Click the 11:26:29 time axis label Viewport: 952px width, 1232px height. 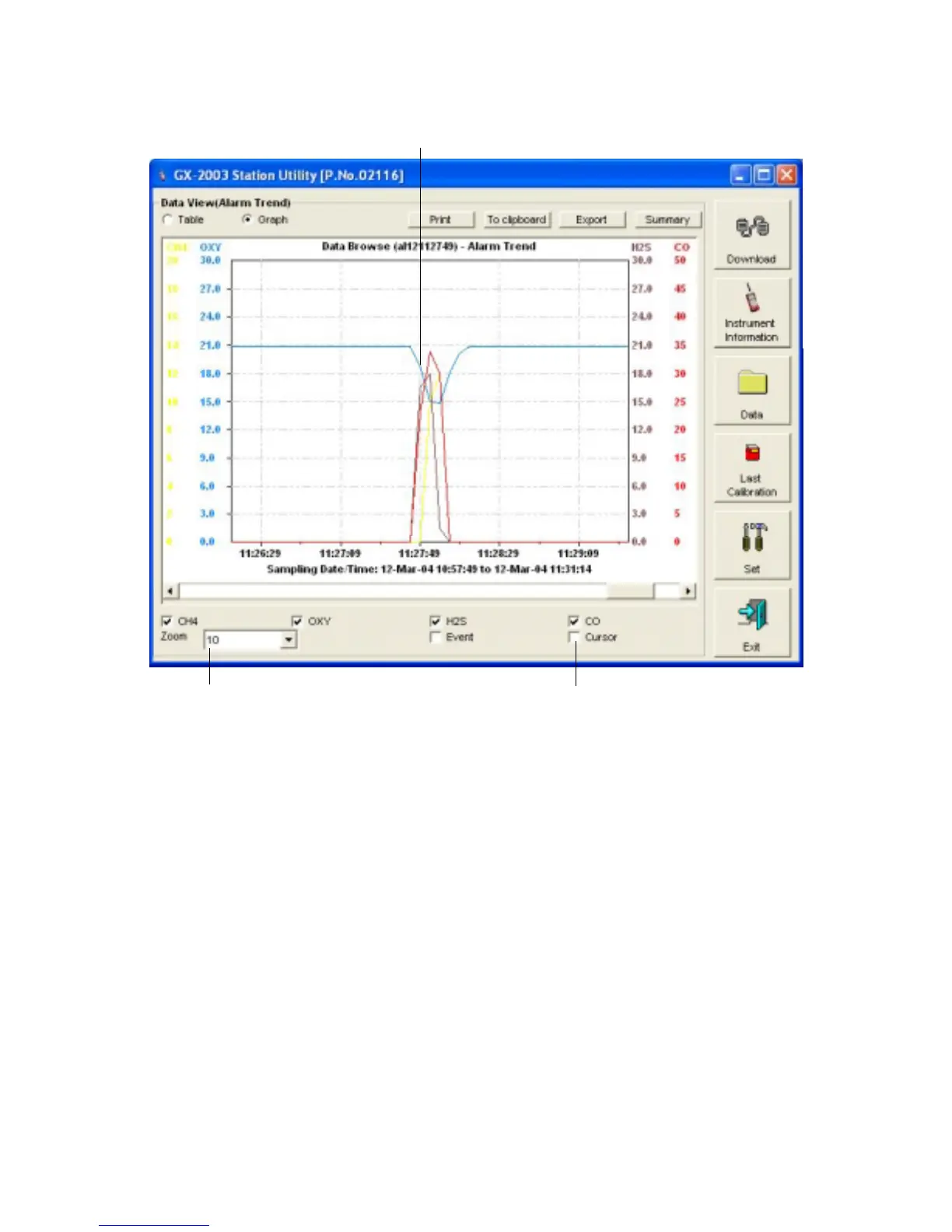point(260,554)
